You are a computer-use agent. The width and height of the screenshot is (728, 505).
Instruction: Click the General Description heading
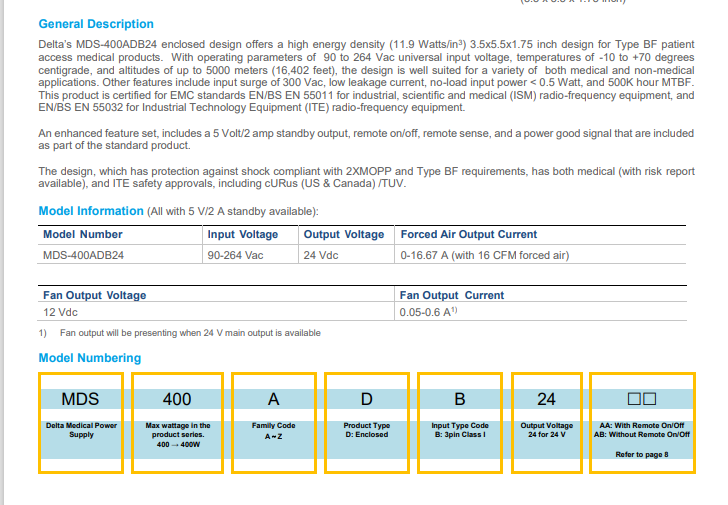(x=96, y=24)
